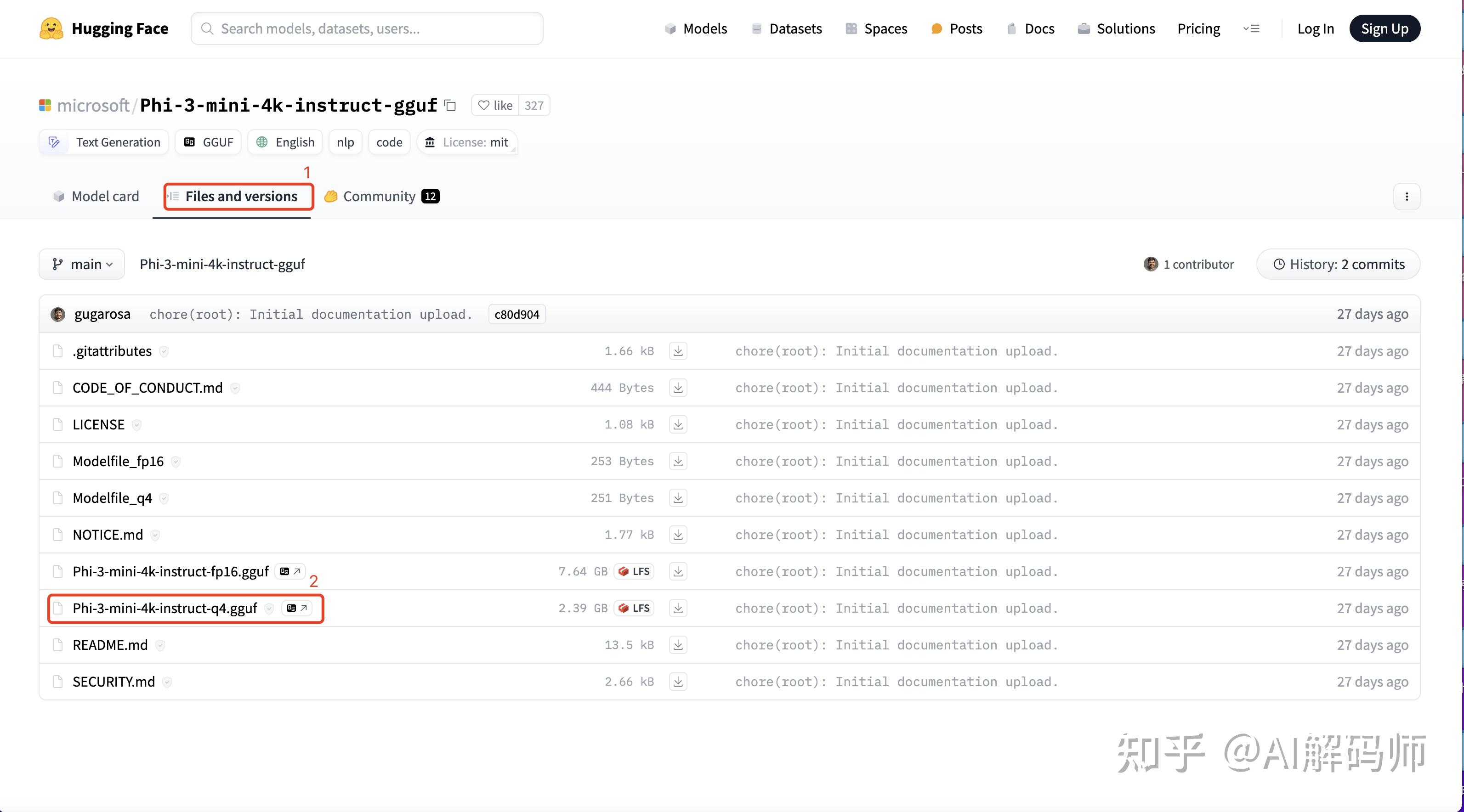Viewport: 1464px width, 812px height.
Task: Download the LICENSE file
Action: [678, 424]
